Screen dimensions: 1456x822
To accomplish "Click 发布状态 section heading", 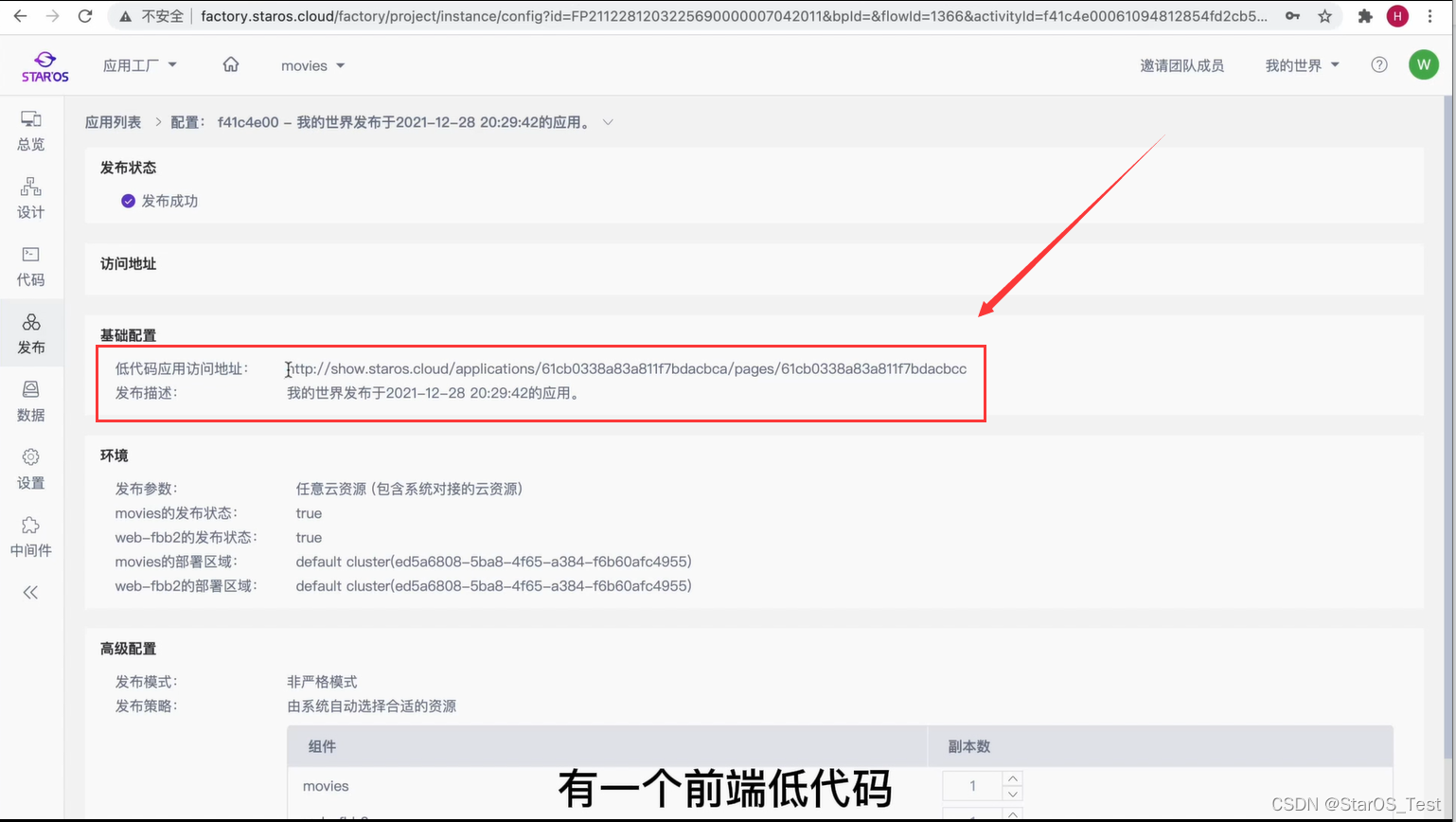I will click(x=128, y=168).
